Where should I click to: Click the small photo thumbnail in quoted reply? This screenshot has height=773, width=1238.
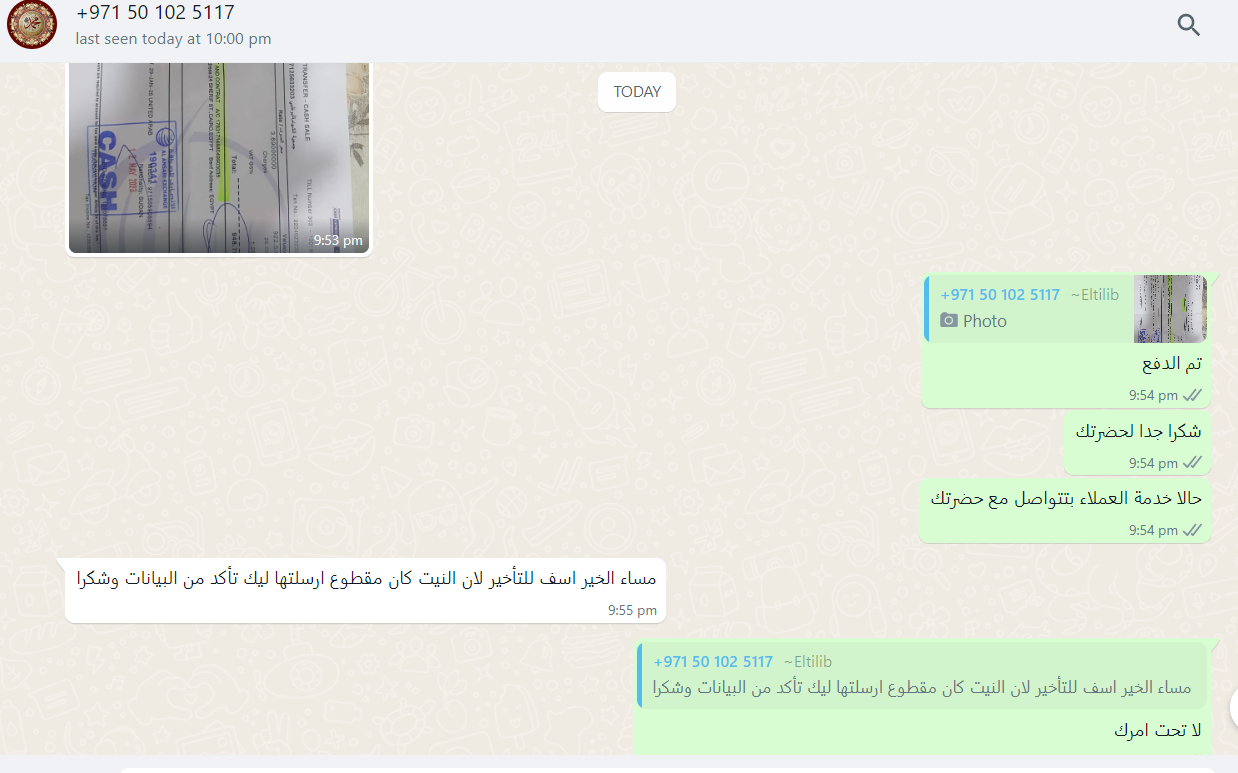coord(1170,309)
